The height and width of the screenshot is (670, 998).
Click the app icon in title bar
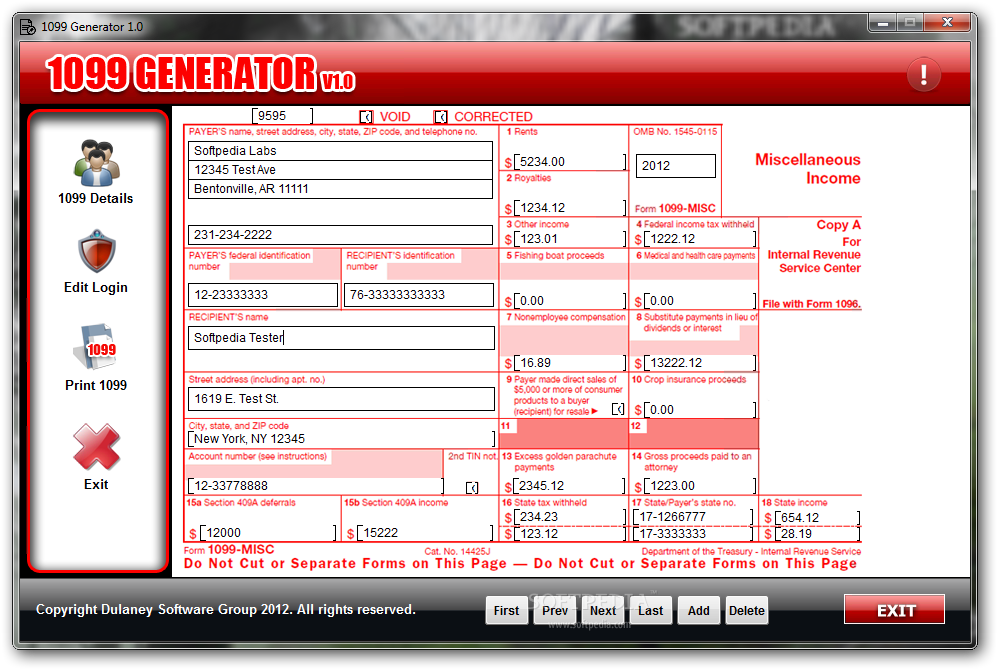tap(27, 27)
